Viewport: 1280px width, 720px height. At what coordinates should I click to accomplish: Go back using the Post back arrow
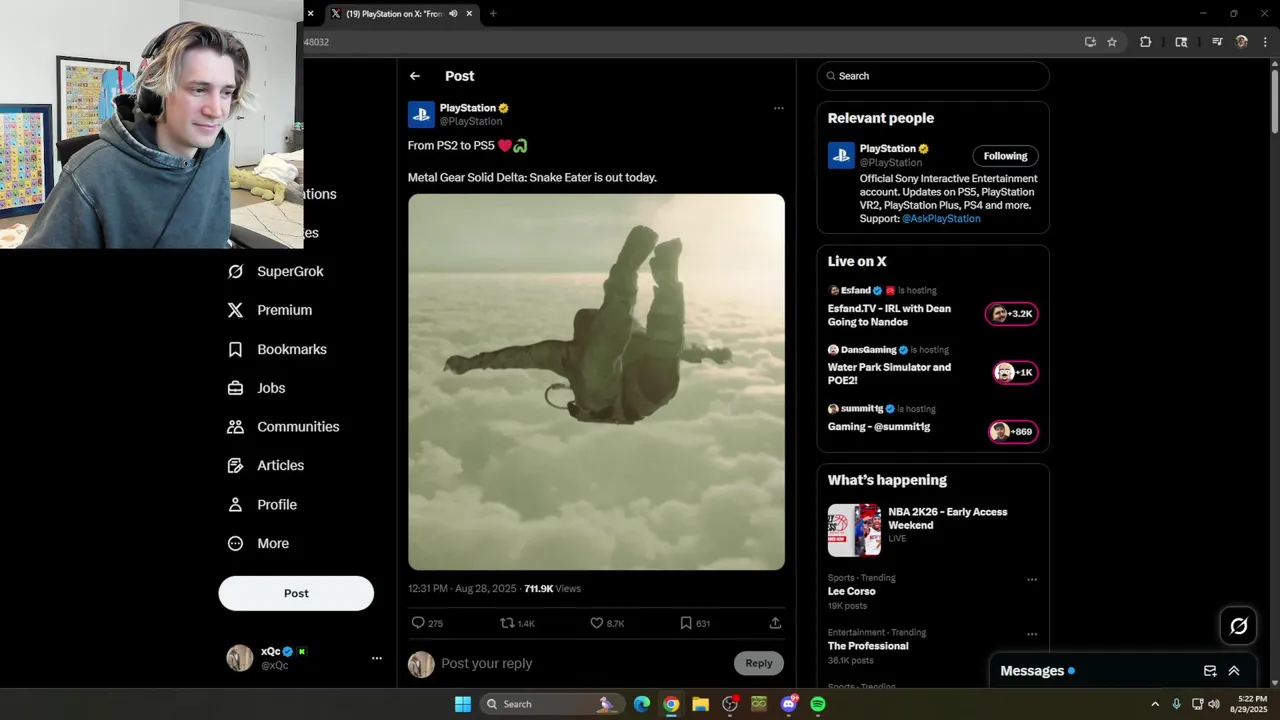point(414,76)
